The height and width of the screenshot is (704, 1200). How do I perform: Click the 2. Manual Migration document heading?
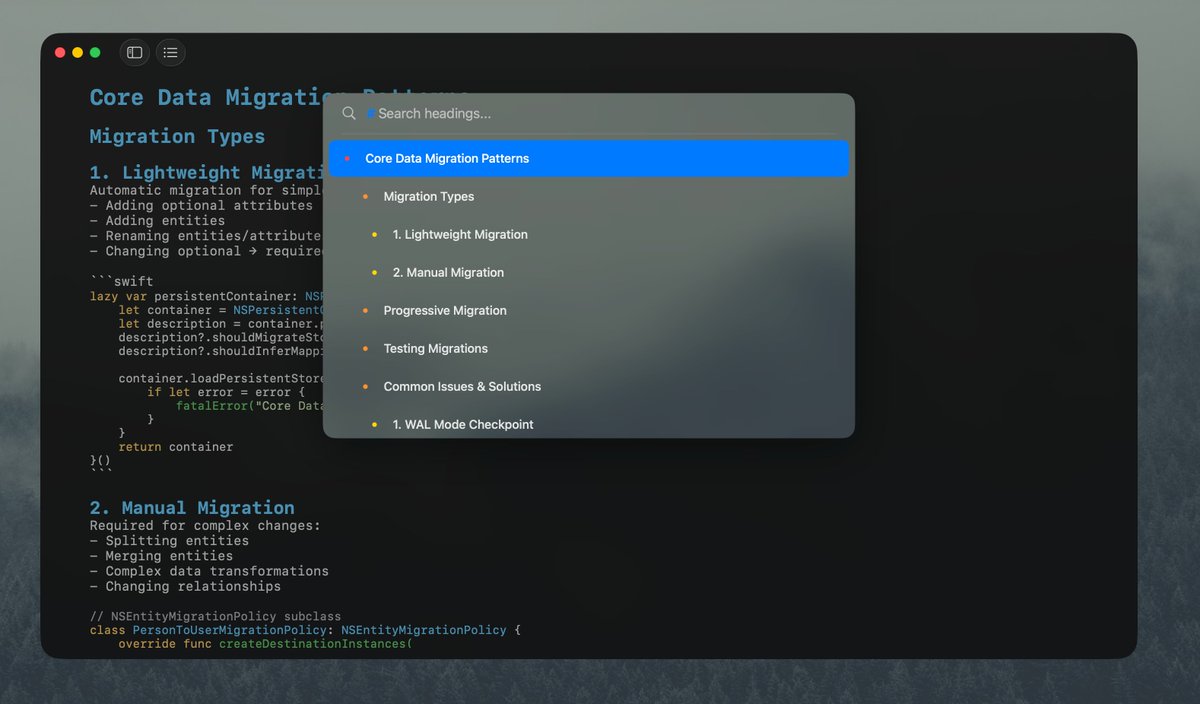coord(192,508)
